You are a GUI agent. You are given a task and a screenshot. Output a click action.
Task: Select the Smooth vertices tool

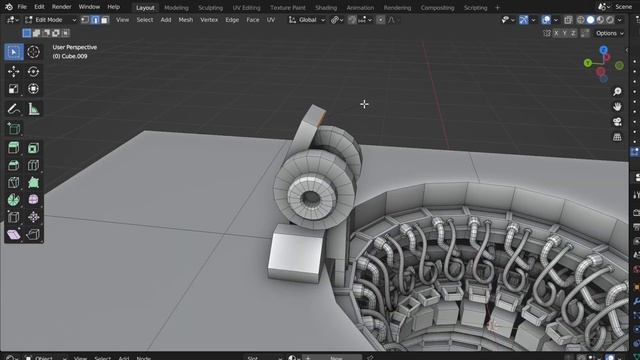tap(33, 200)
